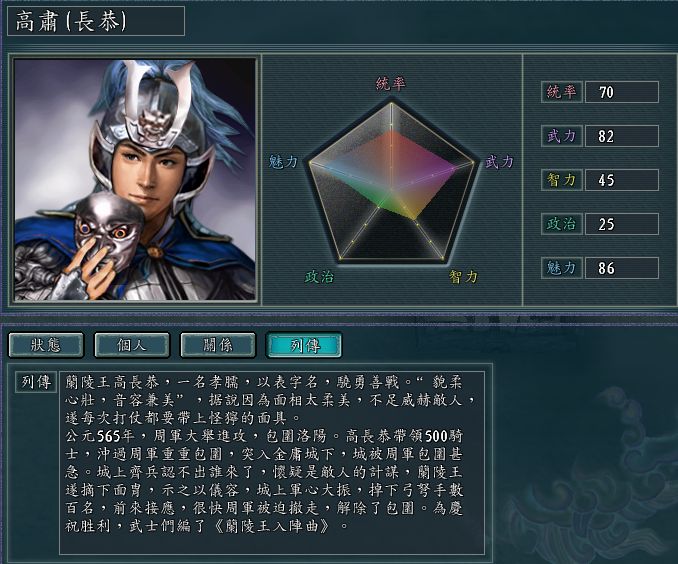Select the 統率 value field showing 70

(x=622, y=92)
